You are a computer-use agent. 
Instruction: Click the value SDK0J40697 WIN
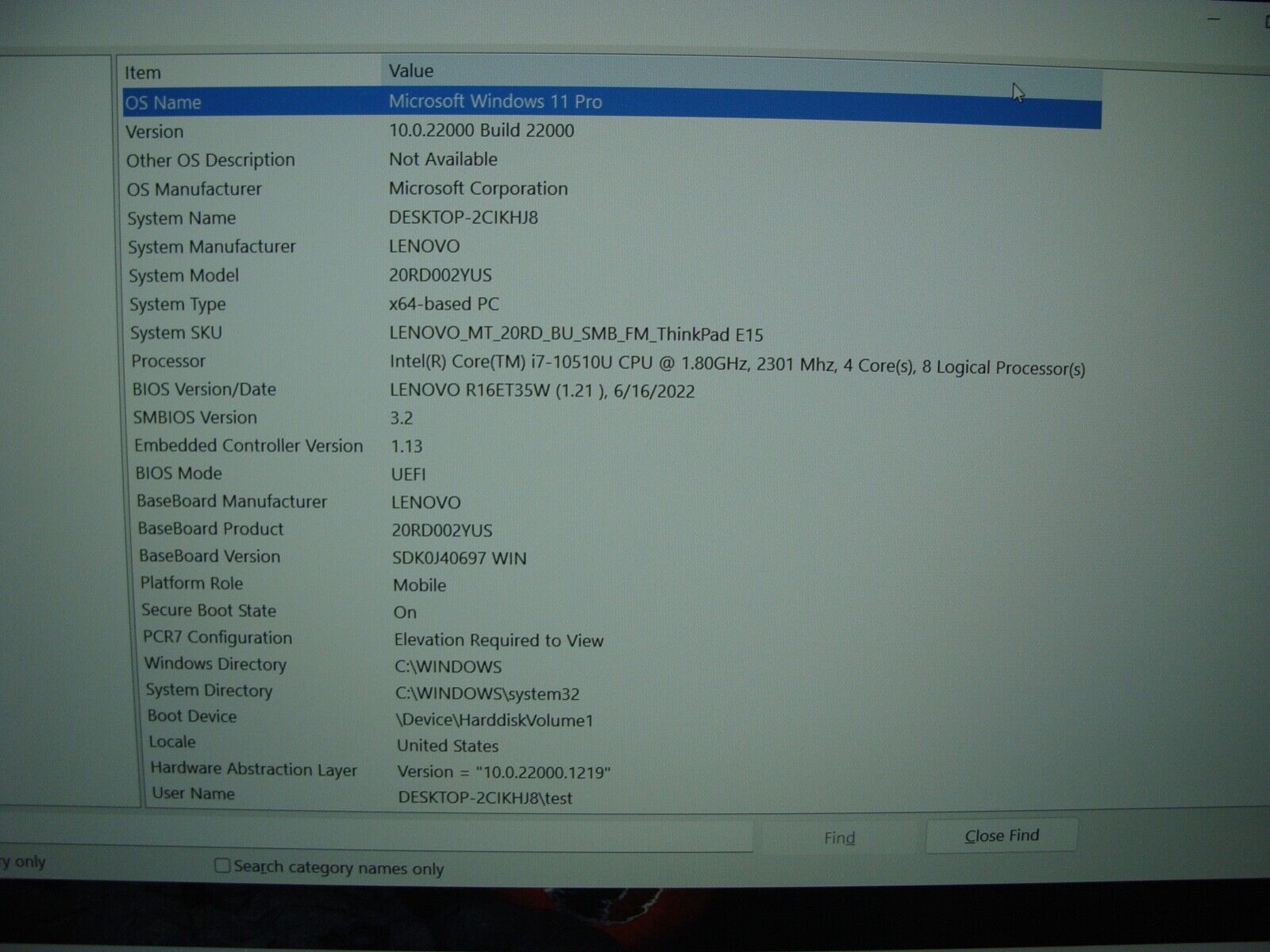[x=459, y=558]
